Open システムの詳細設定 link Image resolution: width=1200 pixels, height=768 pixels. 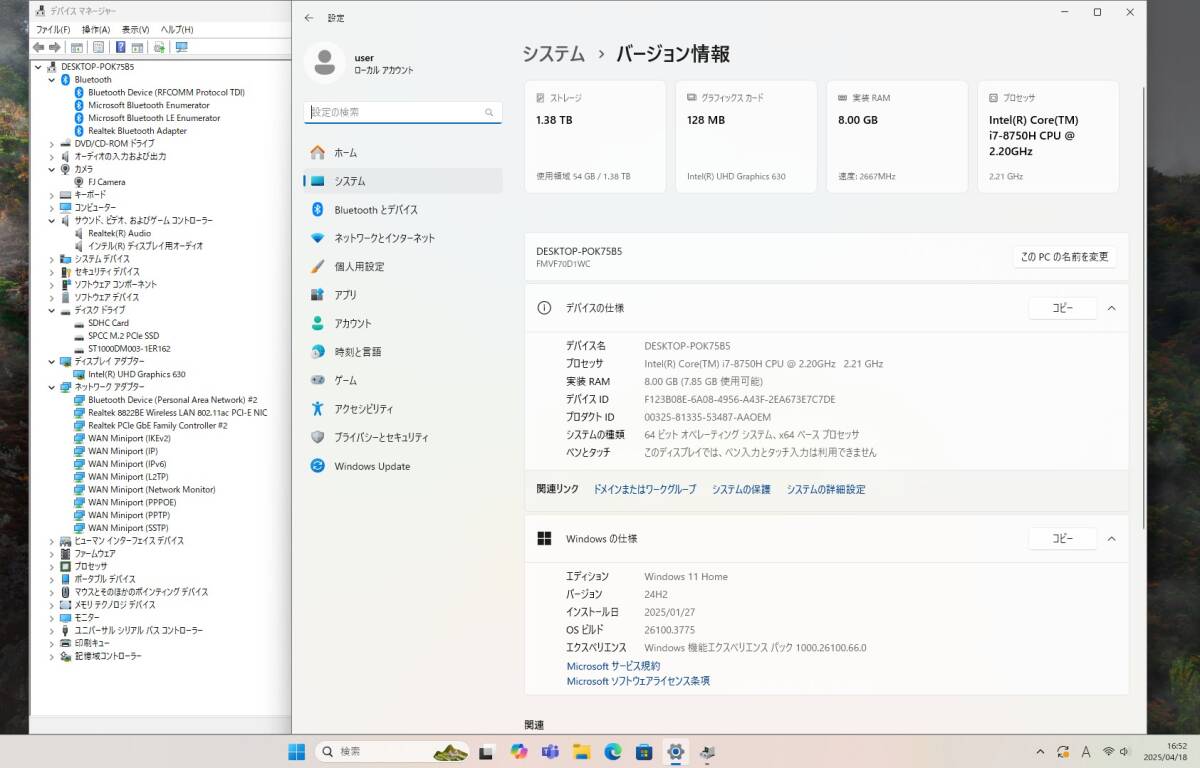click(x=826, y=490)
